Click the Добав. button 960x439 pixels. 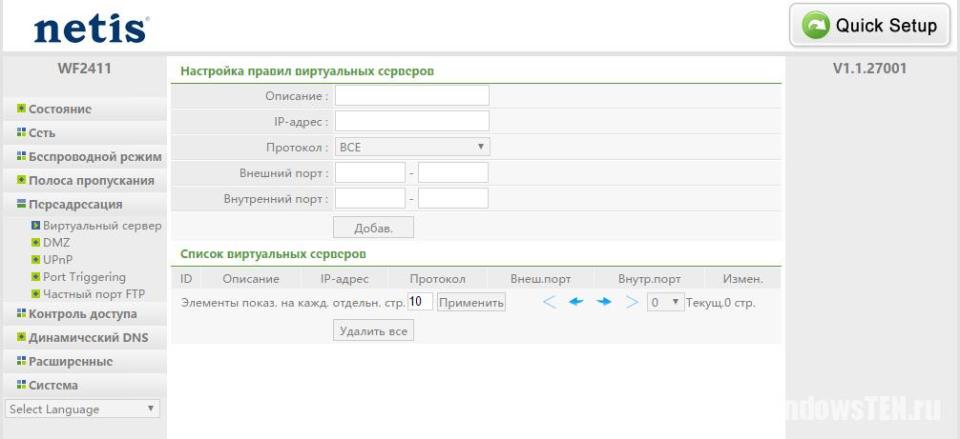click(373, 228)
